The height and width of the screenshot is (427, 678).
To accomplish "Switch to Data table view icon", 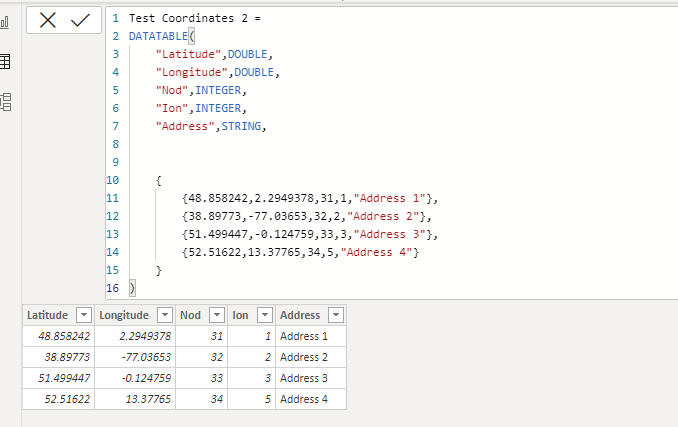I will 5,61.
